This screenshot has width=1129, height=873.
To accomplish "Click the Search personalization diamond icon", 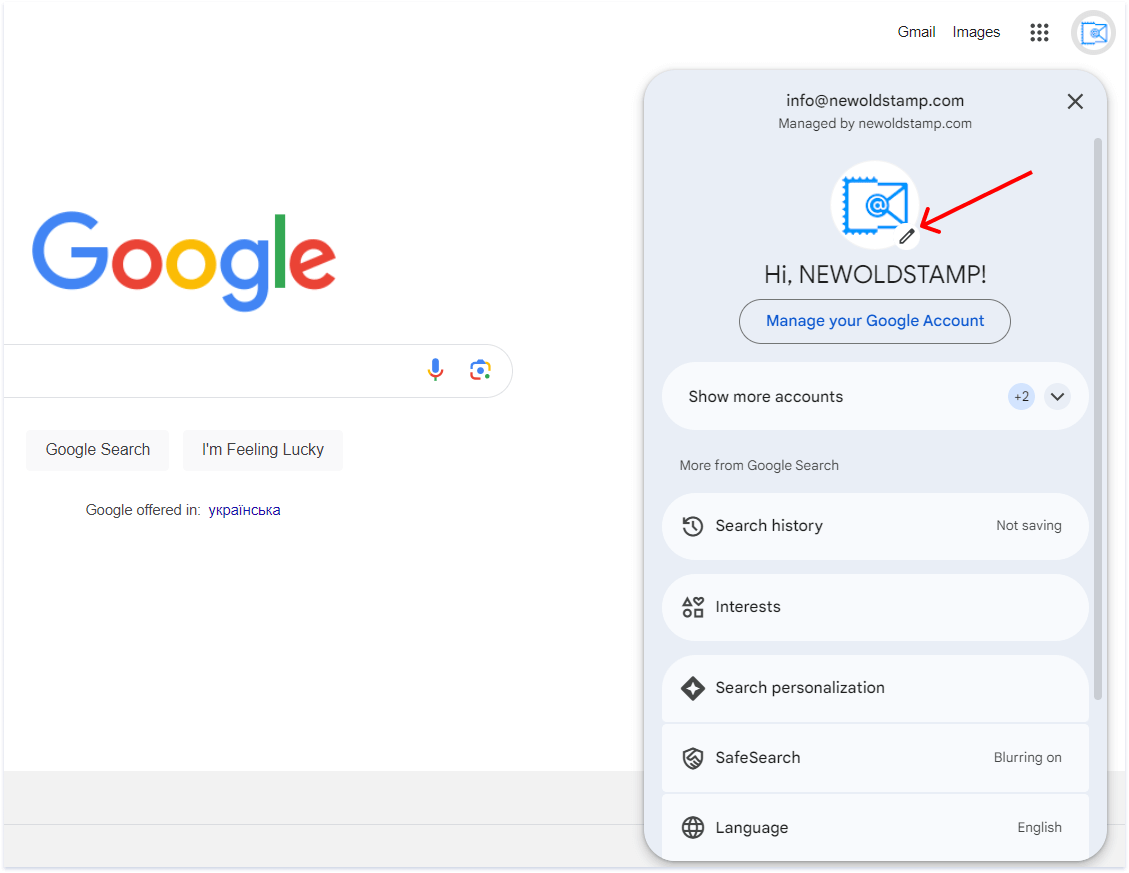I will click(x=693, y=689).
